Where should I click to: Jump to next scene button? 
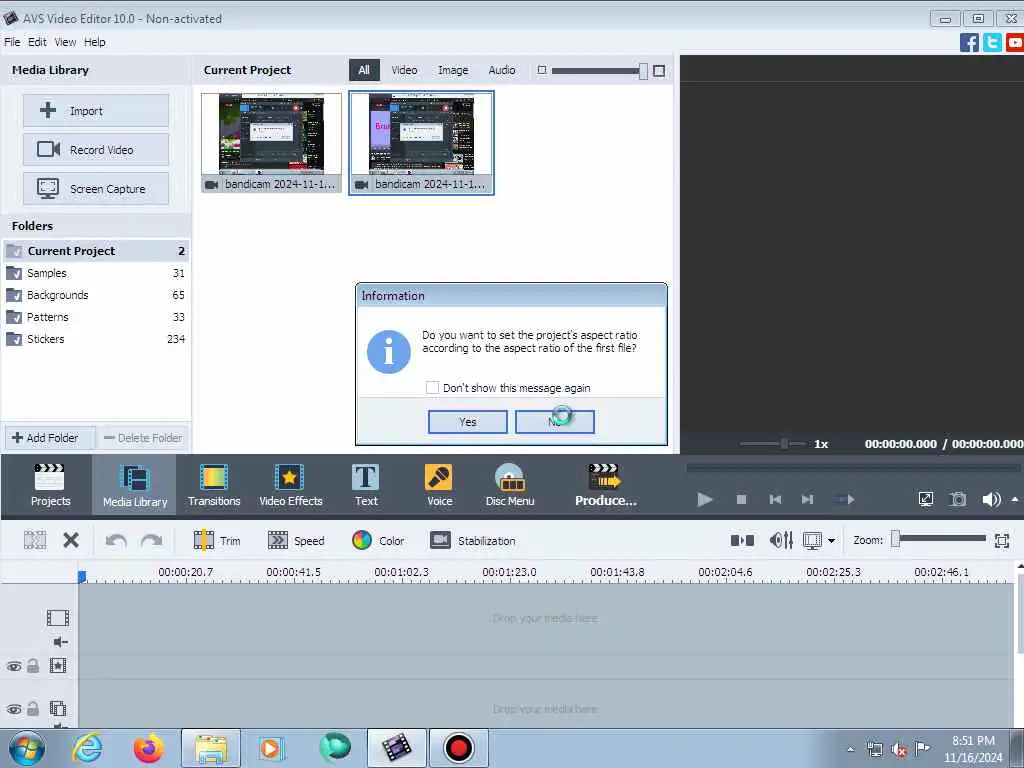pos(844,500)
